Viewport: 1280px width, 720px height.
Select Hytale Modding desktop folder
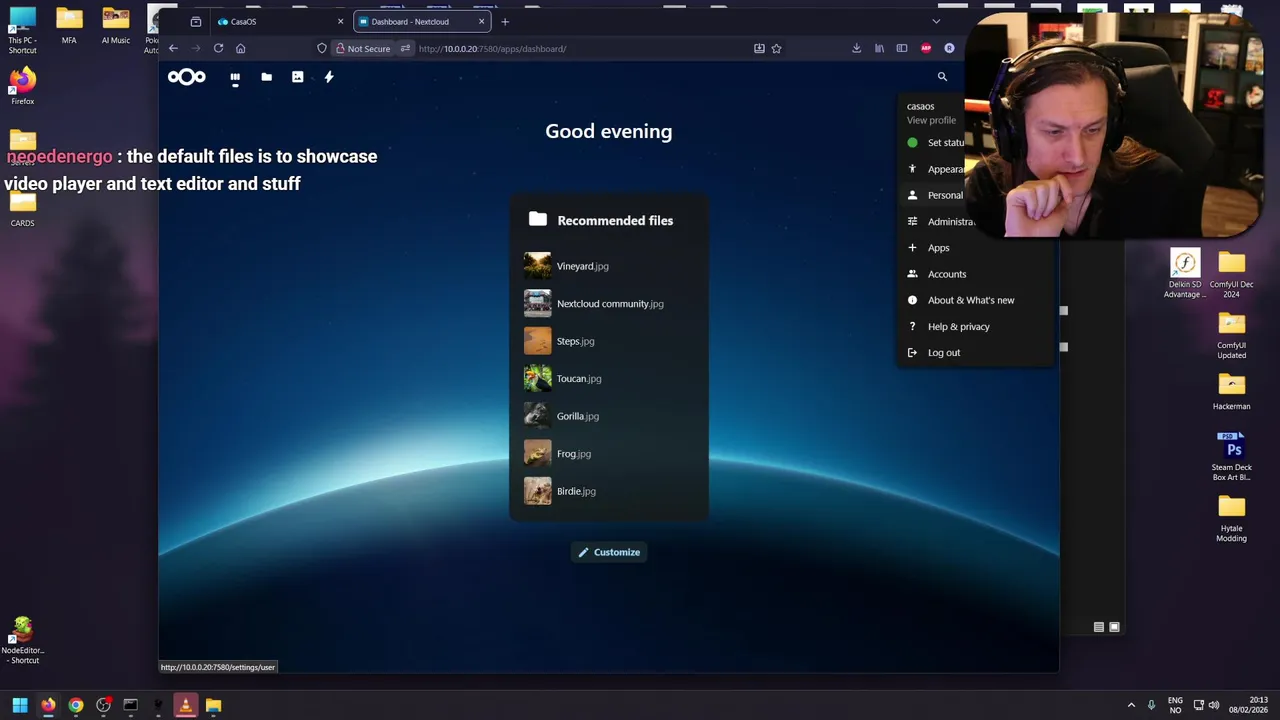(1231, 519)
